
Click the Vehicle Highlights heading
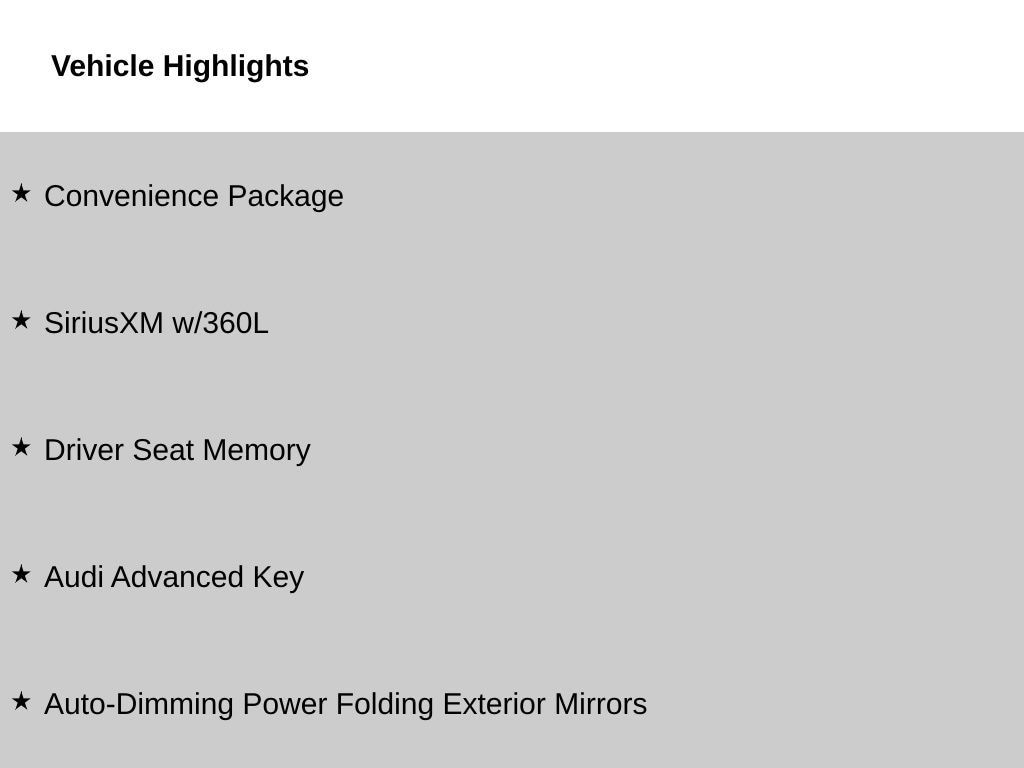[180, 66]
